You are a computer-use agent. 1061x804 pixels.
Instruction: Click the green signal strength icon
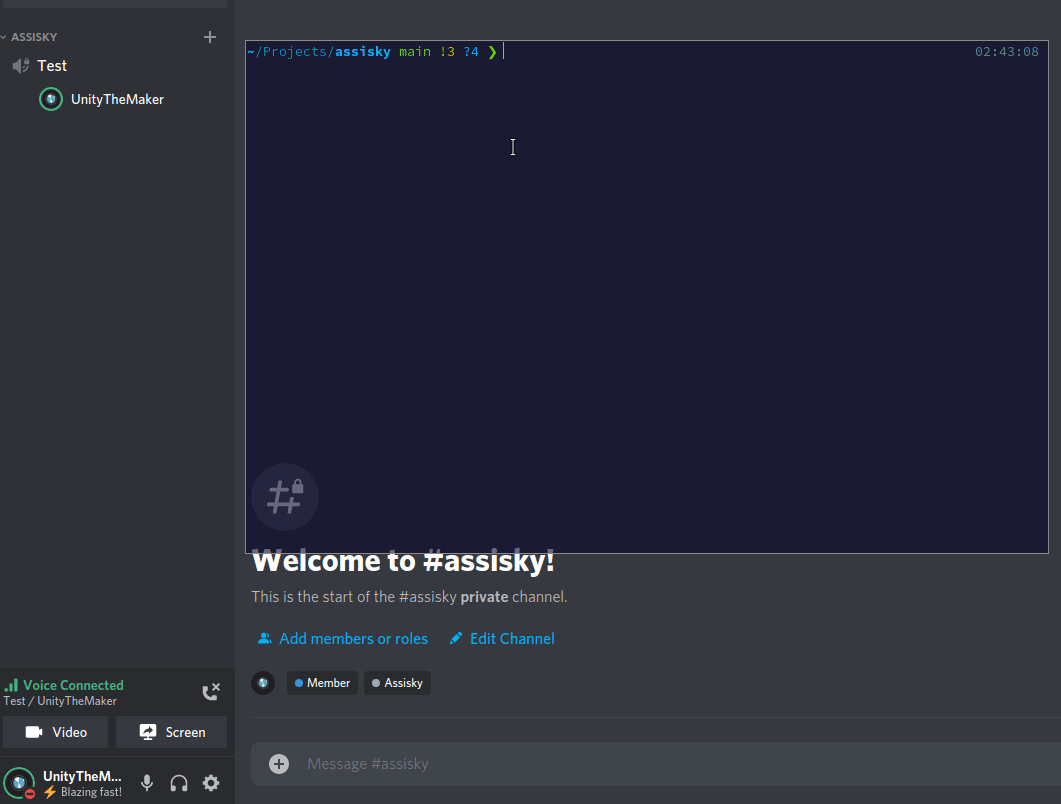12,685
